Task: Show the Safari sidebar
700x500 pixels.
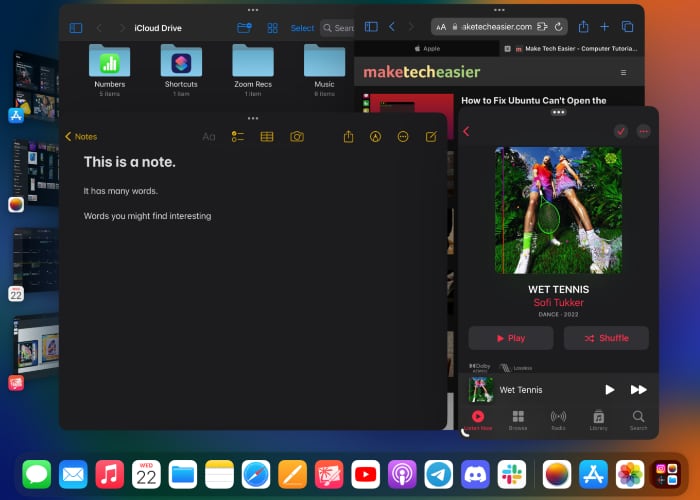Action: [371, 27]
